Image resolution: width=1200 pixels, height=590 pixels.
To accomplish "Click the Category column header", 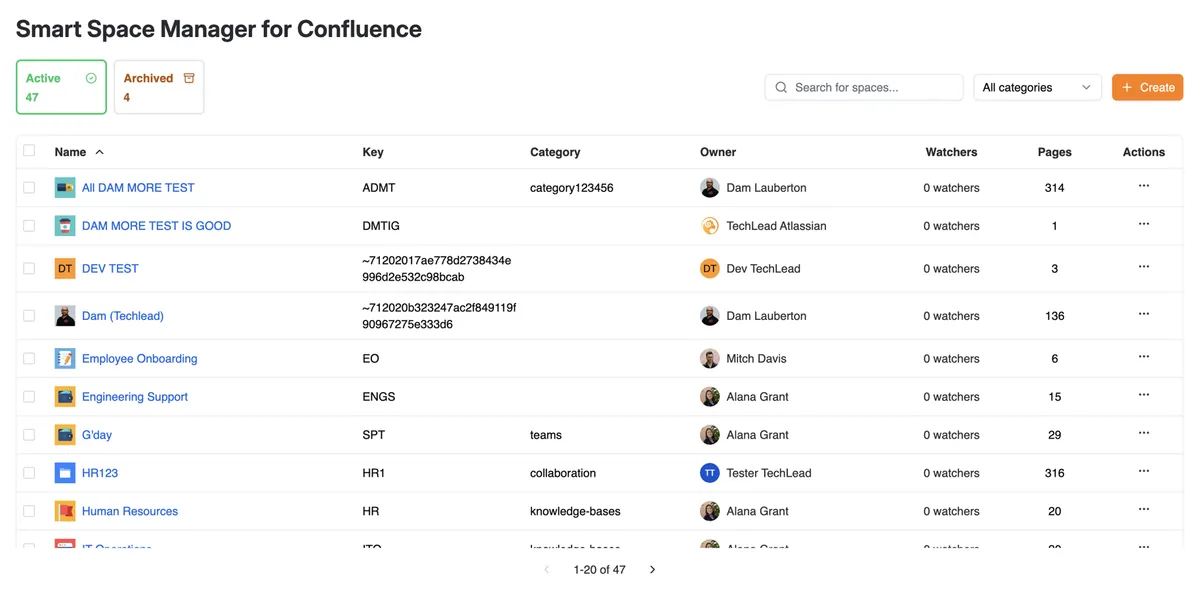I will 555,152.
